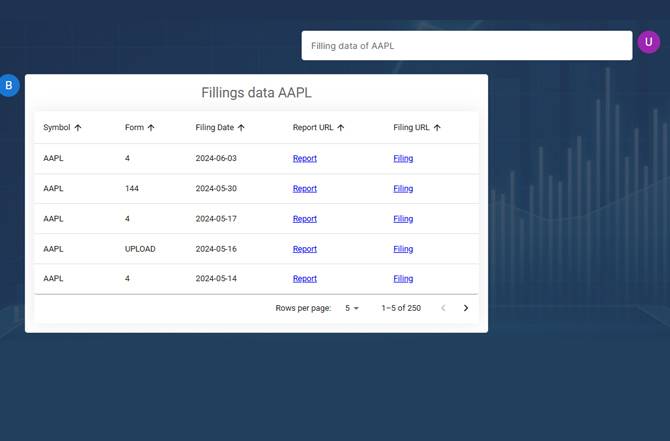670x441 pixels.
Task: Sort by Filing URL column arrow
Action: point(437,127)
